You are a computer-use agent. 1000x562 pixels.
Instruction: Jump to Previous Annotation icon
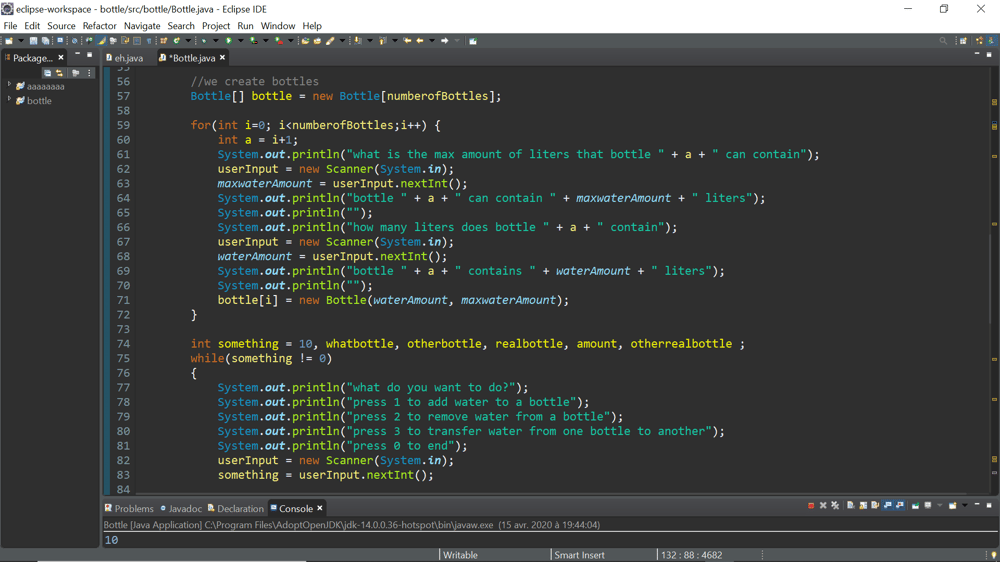(x=382, y=41)
